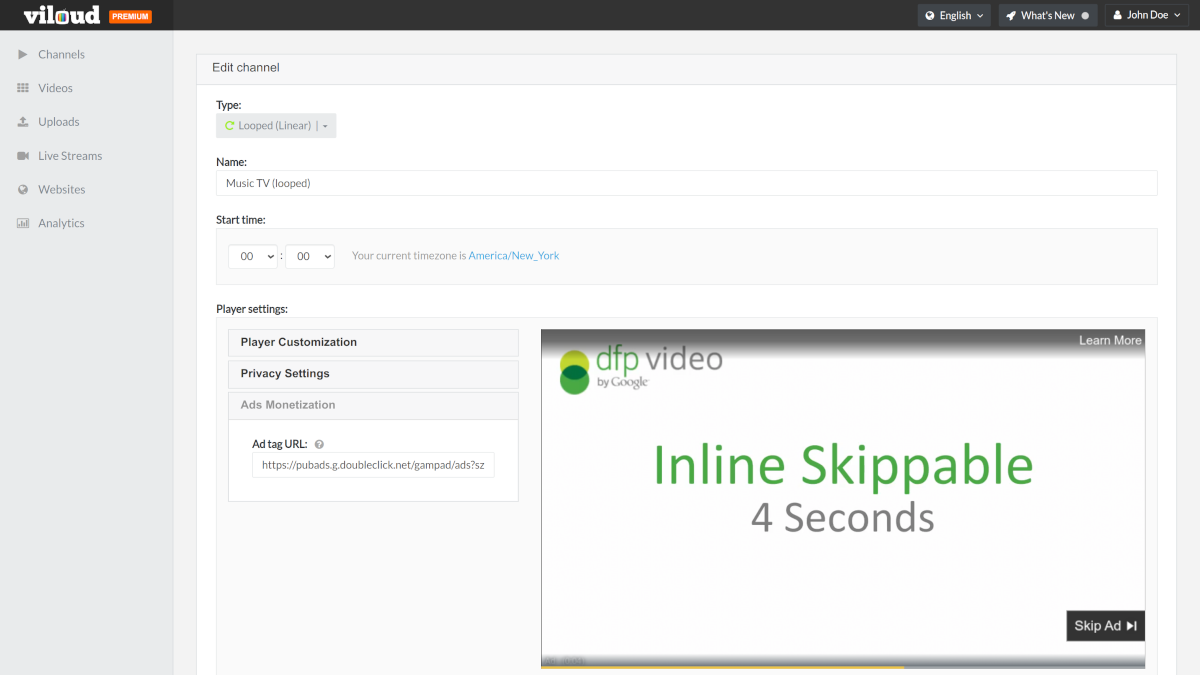Open the America/New_York timezone link
This screenshot has height=675, width=1200.
coord(513,255)
